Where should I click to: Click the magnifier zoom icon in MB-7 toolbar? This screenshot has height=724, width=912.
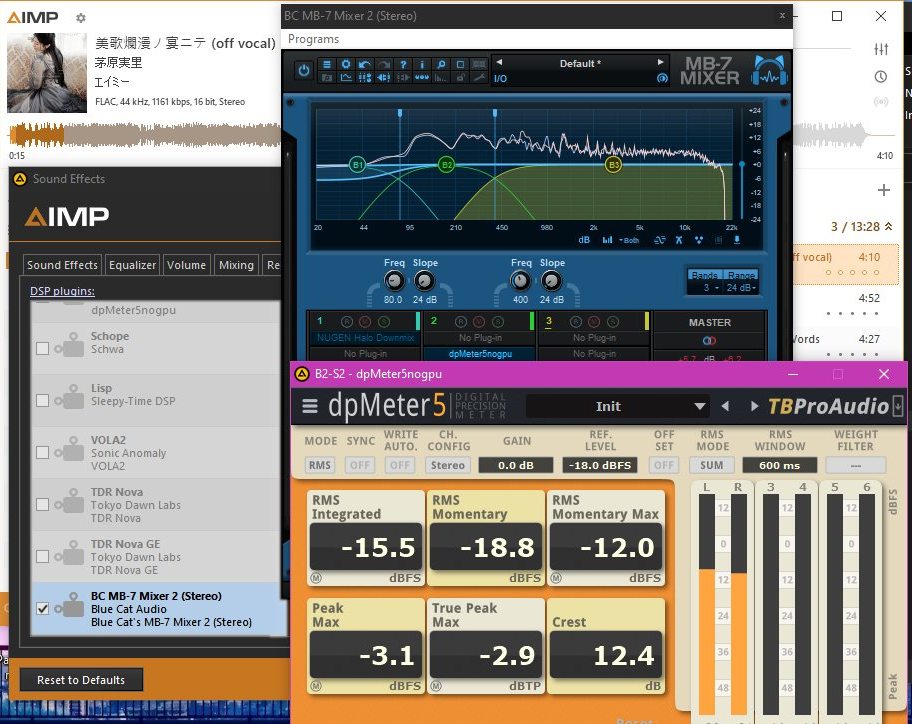[x=441, y=64]
